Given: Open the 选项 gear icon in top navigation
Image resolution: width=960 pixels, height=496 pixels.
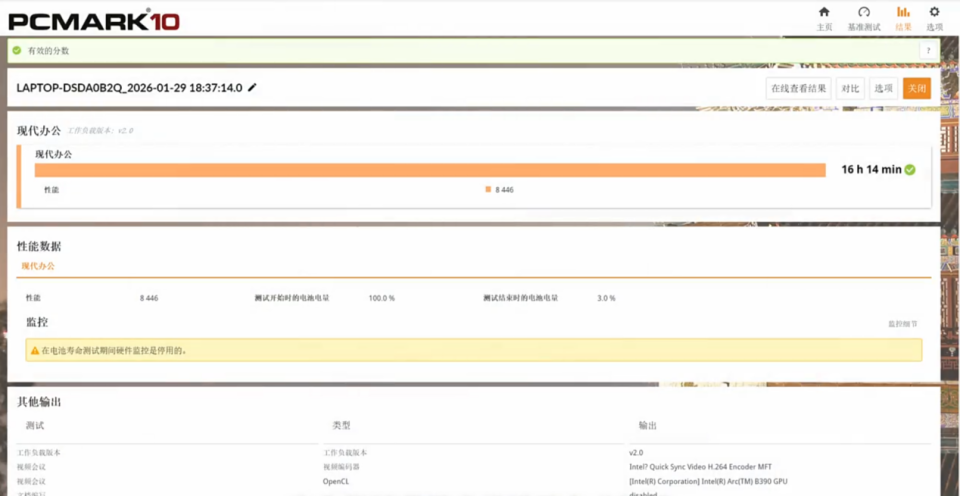Looking at the screenshot, I should (934, 12).
